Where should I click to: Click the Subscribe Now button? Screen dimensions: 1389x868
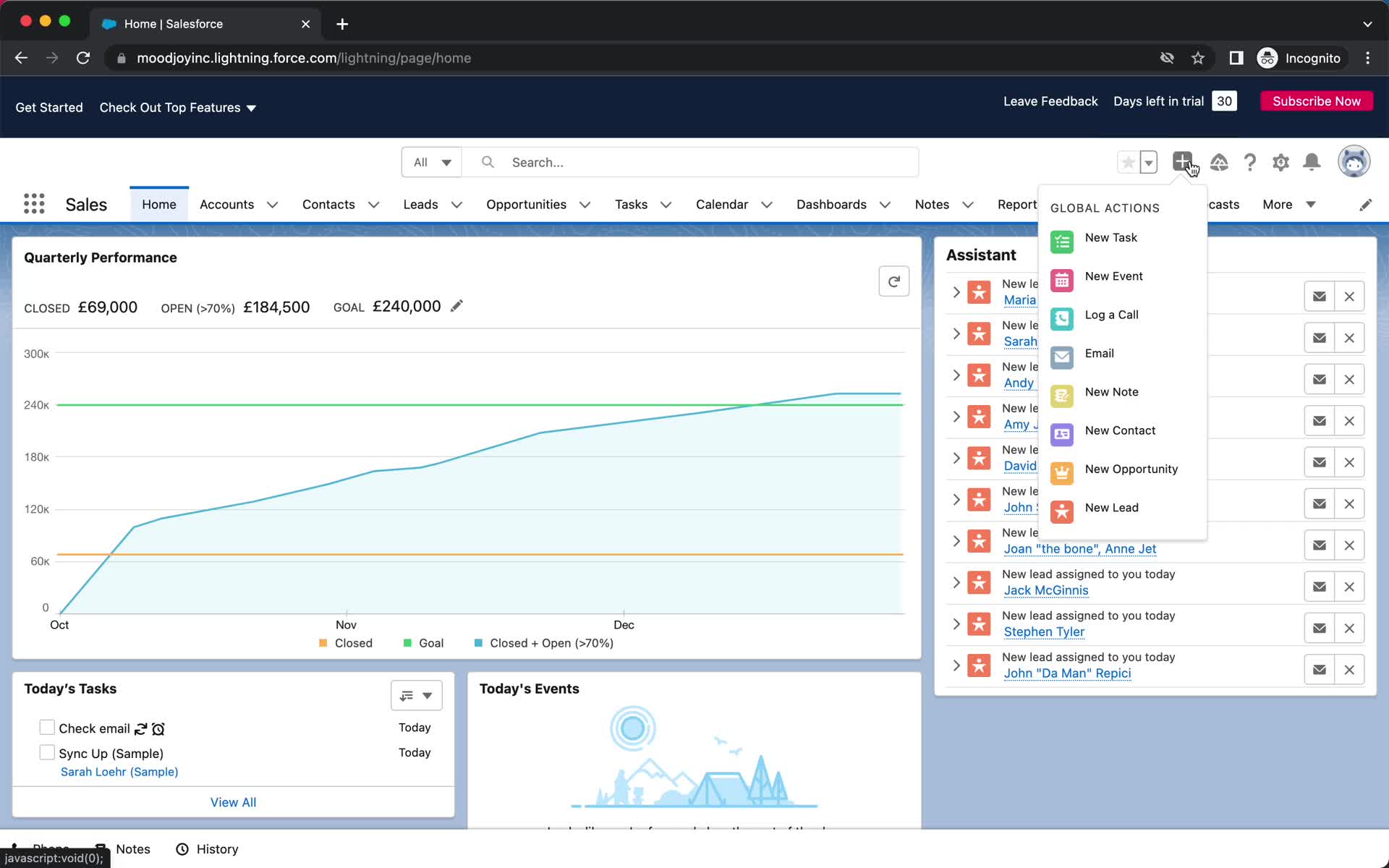click(1316, 101)
